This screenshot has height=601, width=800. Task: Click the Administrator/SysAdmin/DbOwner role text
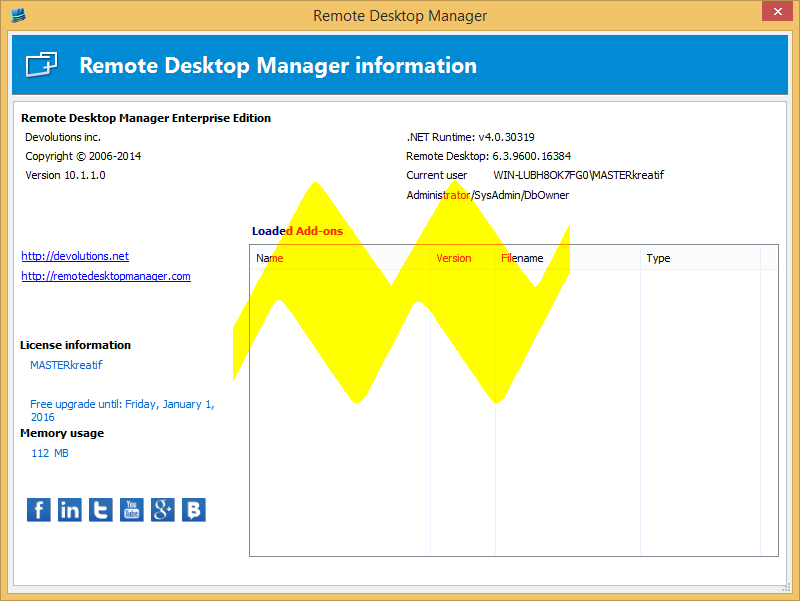487,195
